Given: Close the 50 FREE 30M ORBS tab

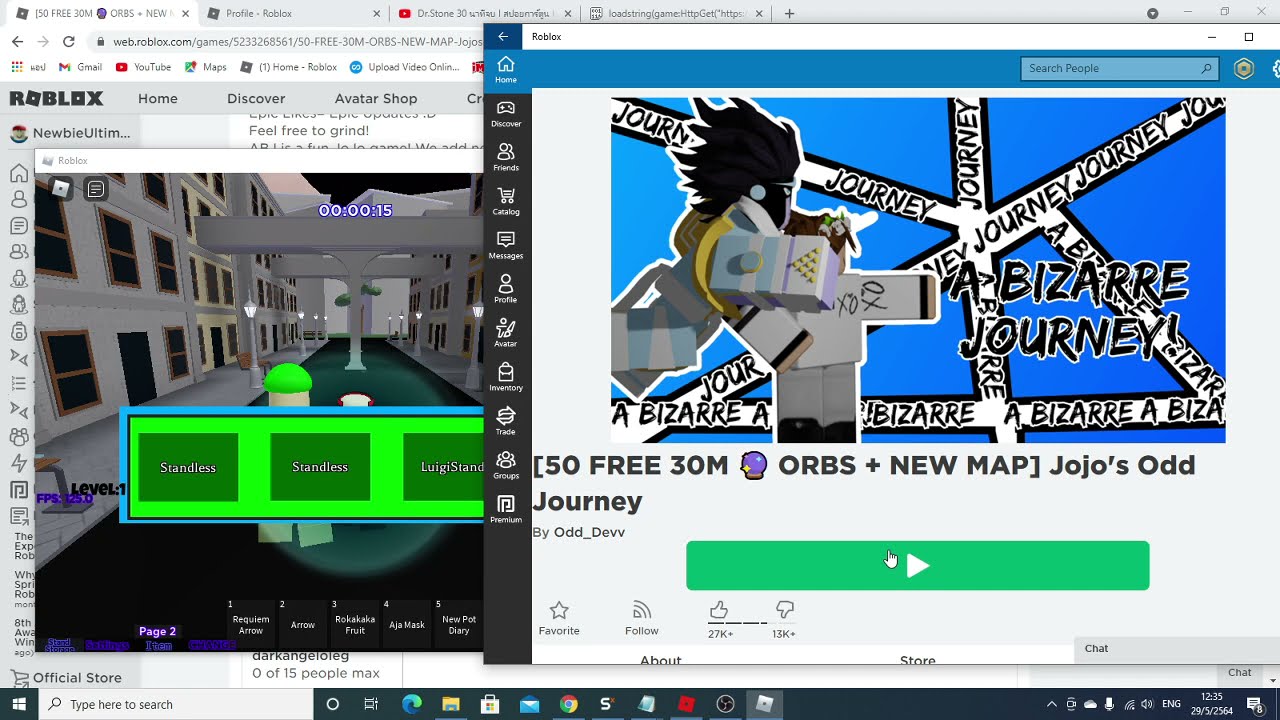Looking at the screenshot, I should coord(186,14).
